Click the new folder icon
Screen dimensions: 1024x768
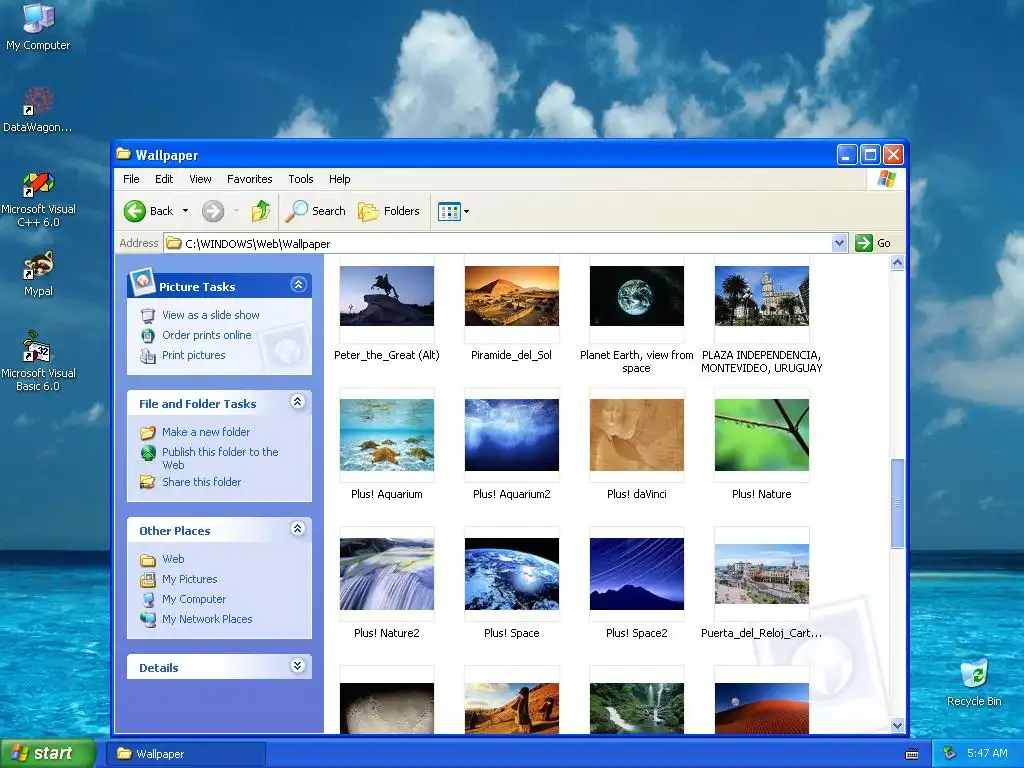[x=148, y=432]
